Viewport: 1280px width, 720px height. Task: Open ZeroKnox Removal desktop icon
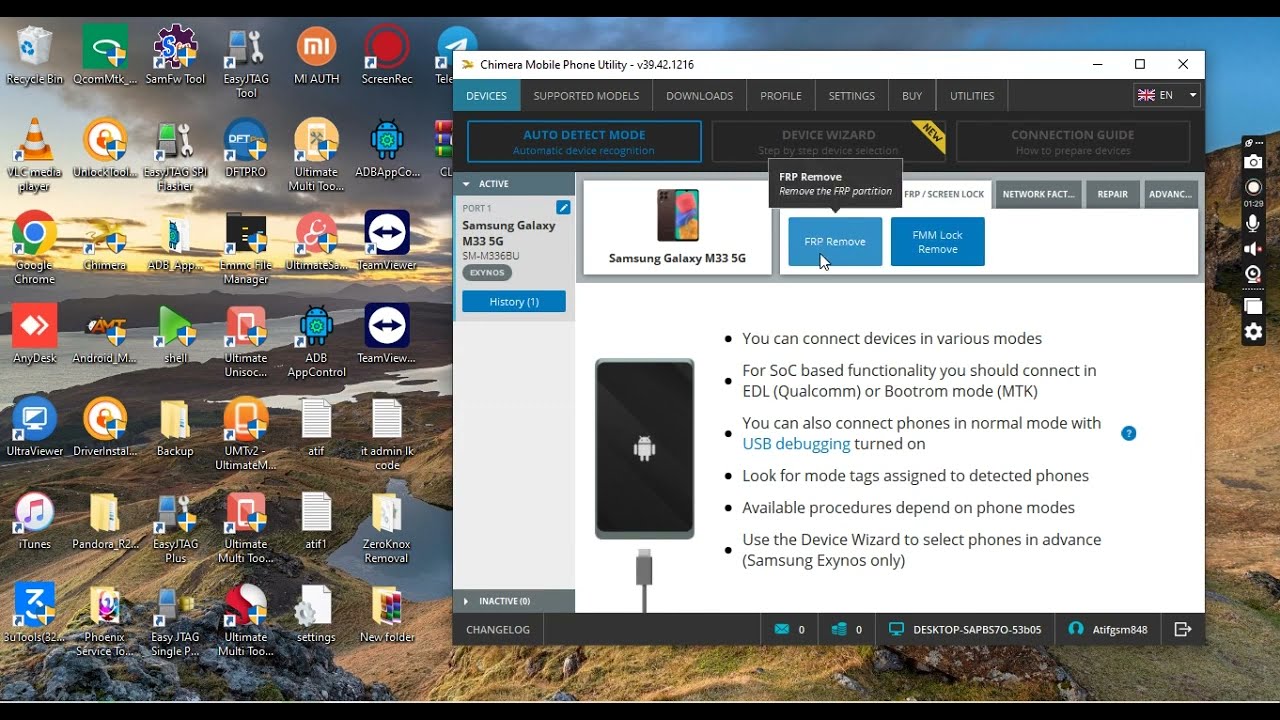coord(386,527)
